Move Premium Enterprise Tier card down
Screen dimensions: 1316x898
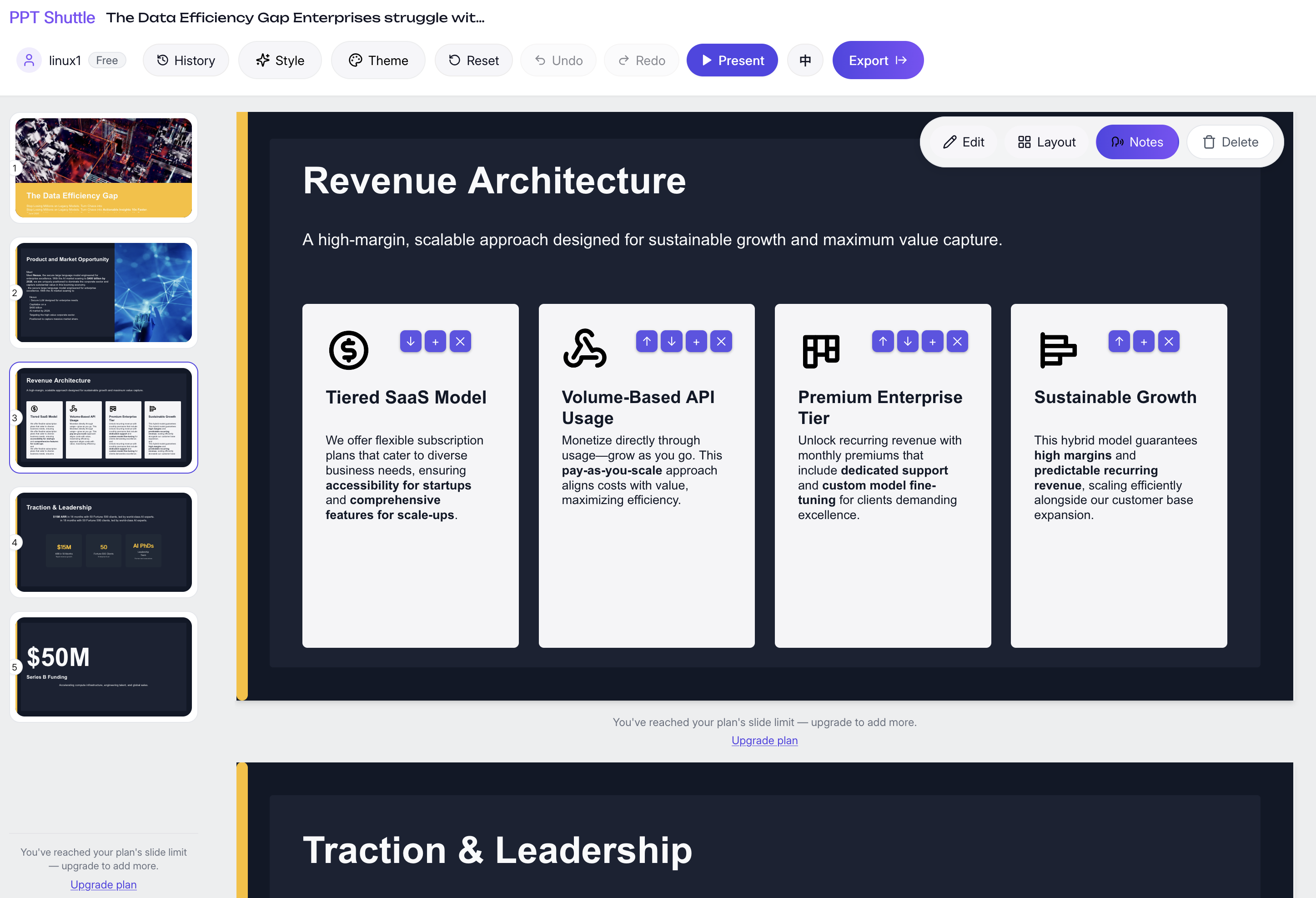click(908, 342)
